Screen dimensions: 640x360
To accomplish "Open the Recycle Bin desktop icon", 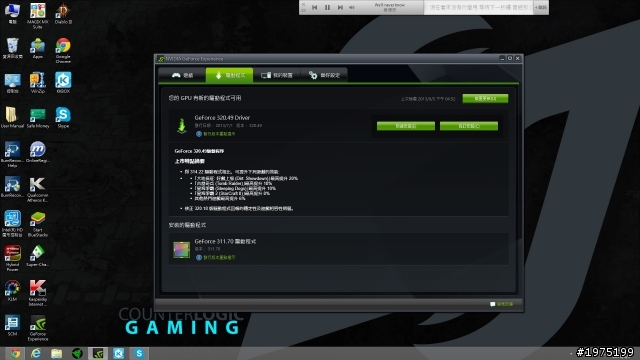I will point(12,48).
